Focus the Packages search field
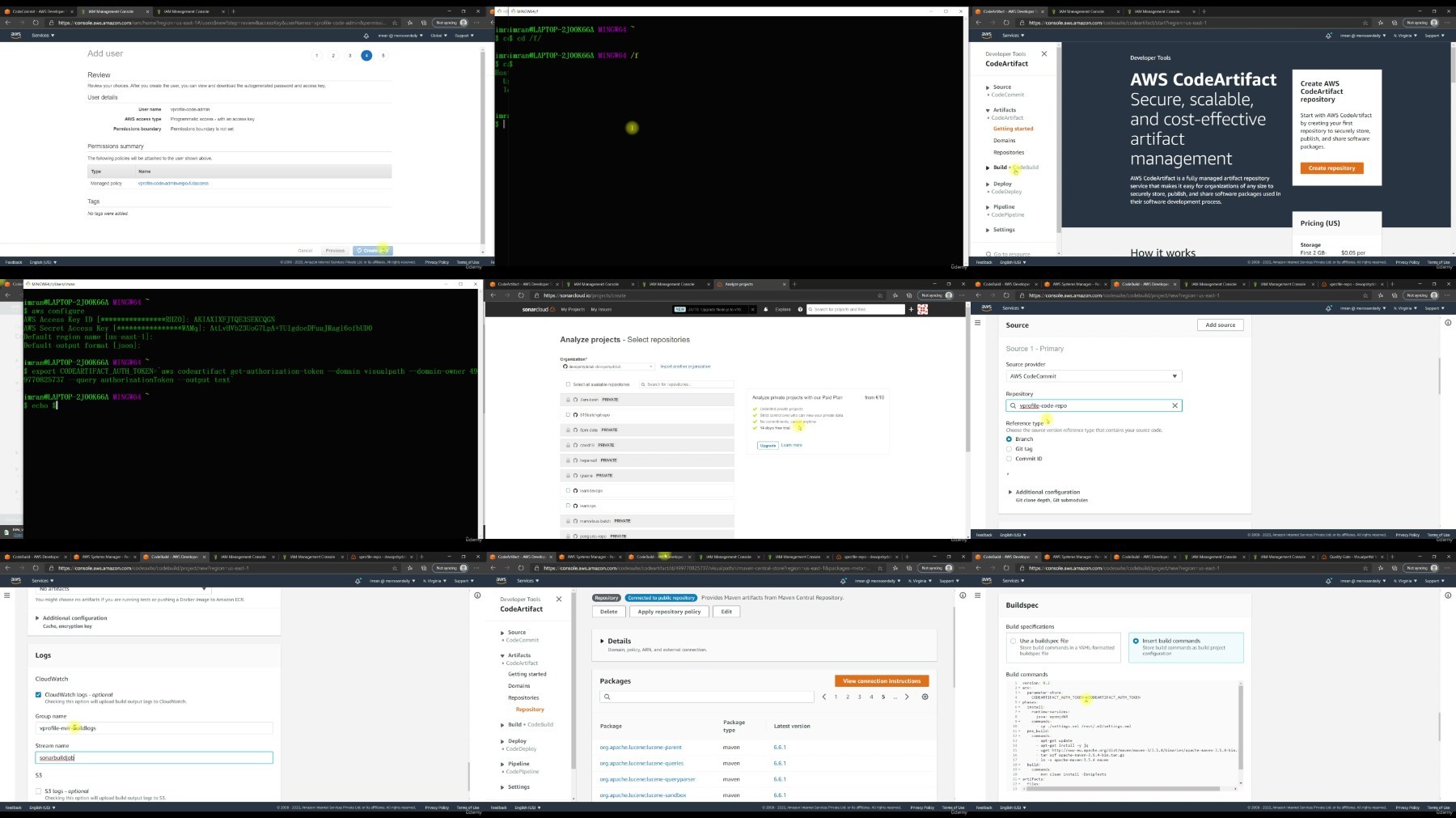This screenshot has height=818, width=1456. (707, 697)
